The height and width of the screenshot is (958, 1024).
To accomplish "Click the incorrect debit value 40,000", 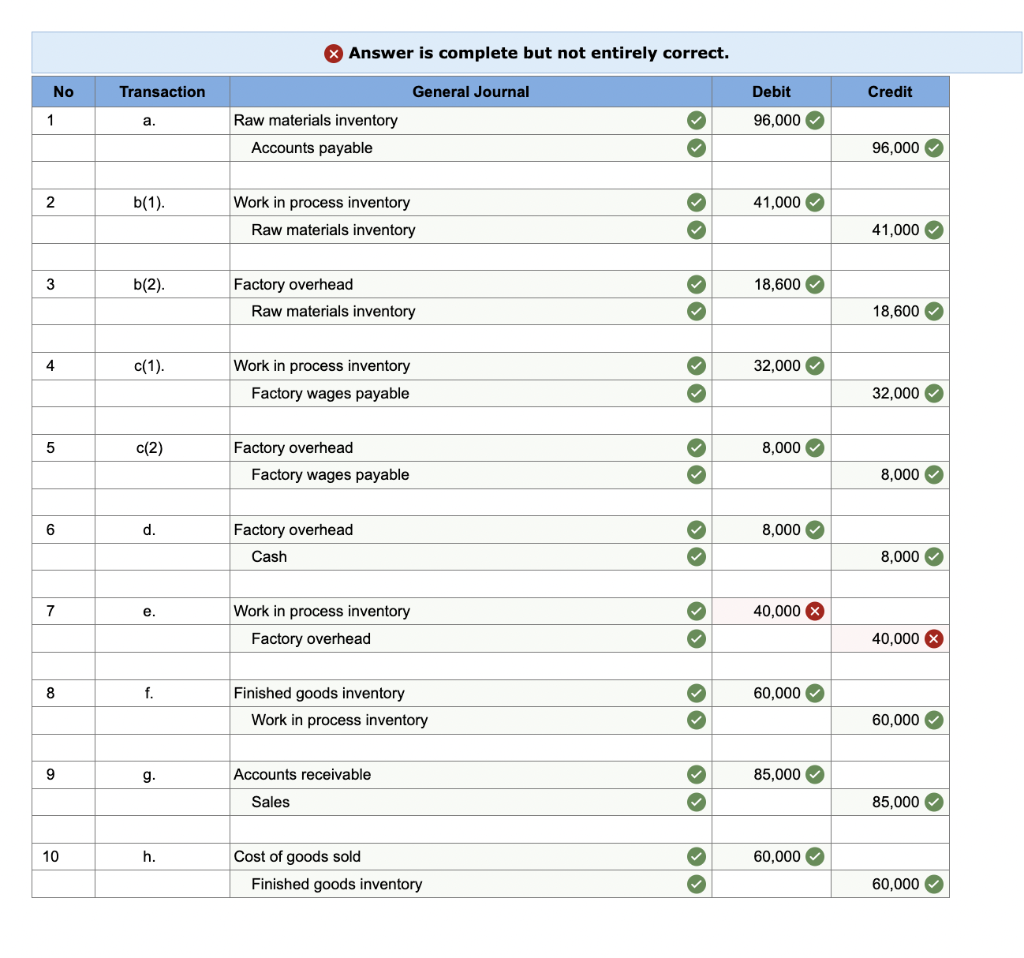I will tap(776, 611).
